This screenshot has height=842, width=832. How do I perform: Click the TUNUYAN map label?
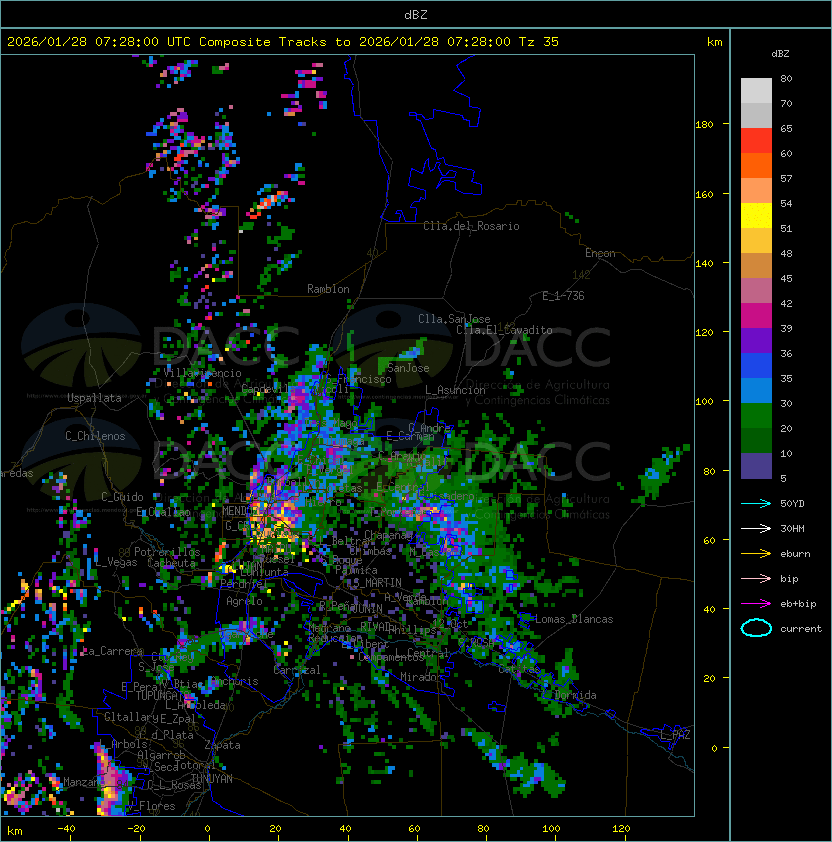pos(212,778)
